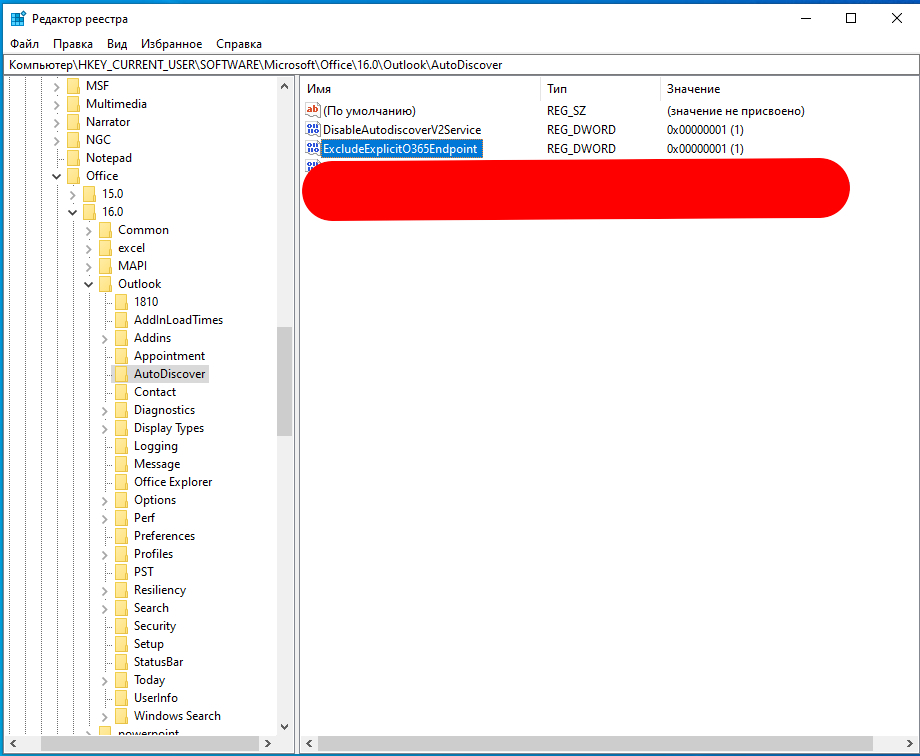
Task: Expand the Multimedia key
Action: click(x=56, y=105)
